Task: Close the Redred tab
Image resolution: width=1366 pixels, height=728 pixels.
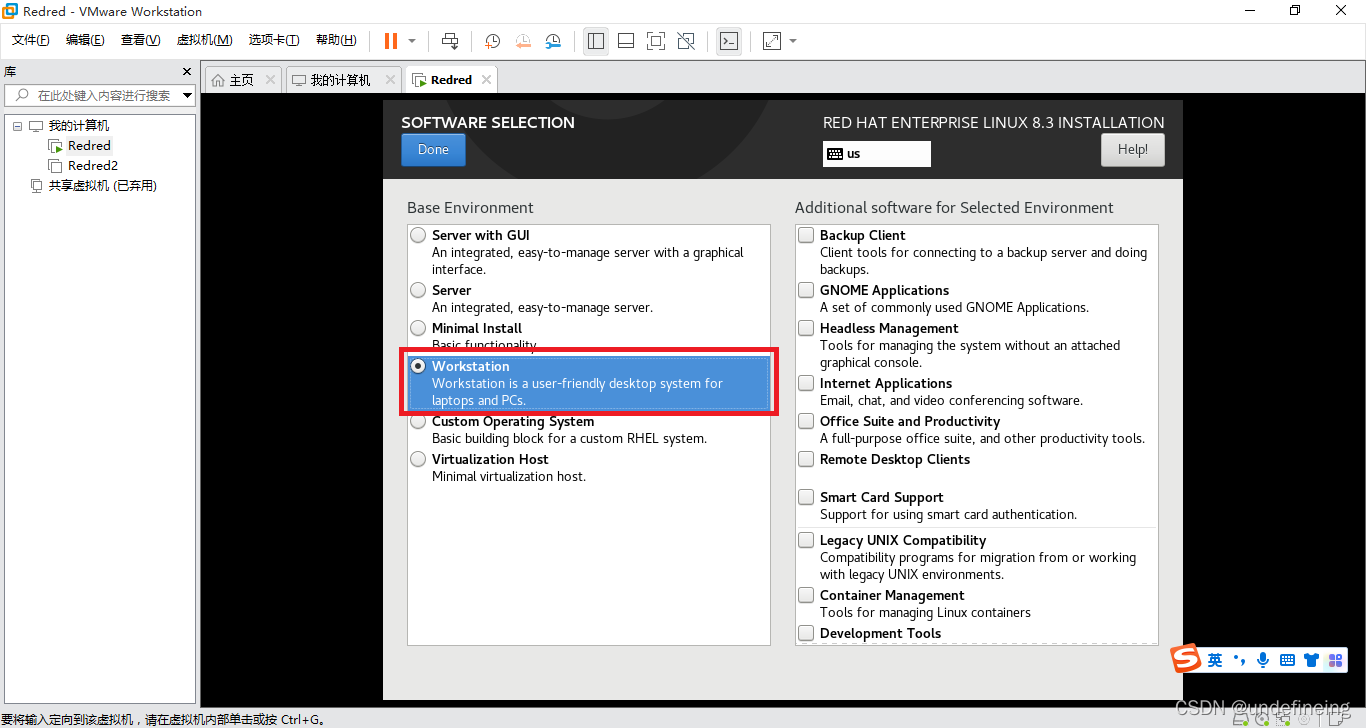Action: pyautogui.click(x=486, y=80)
